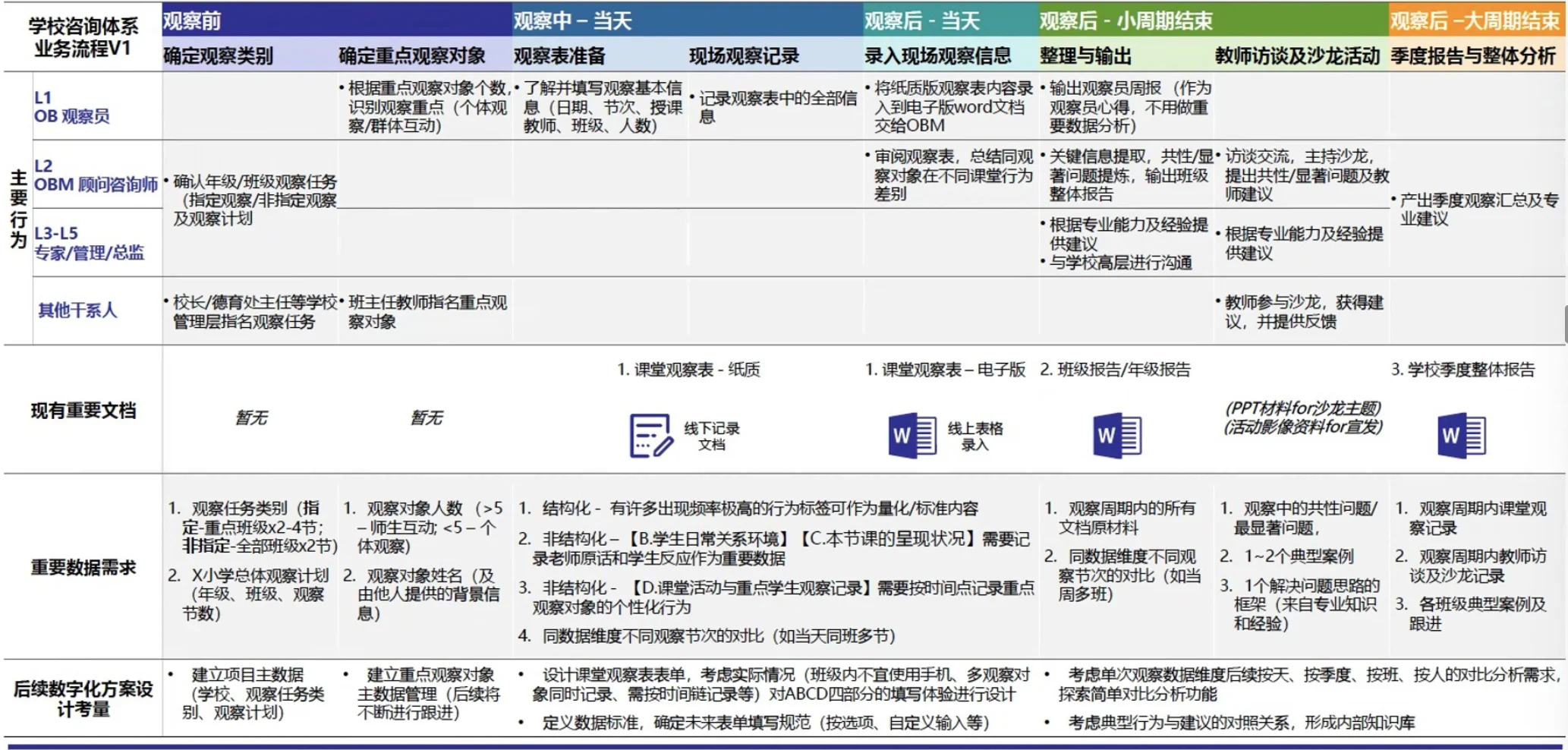Click the scrollbar handle on the right edge
Viewport: 1568px width, 750px height.
click(x=1565, y=324)
